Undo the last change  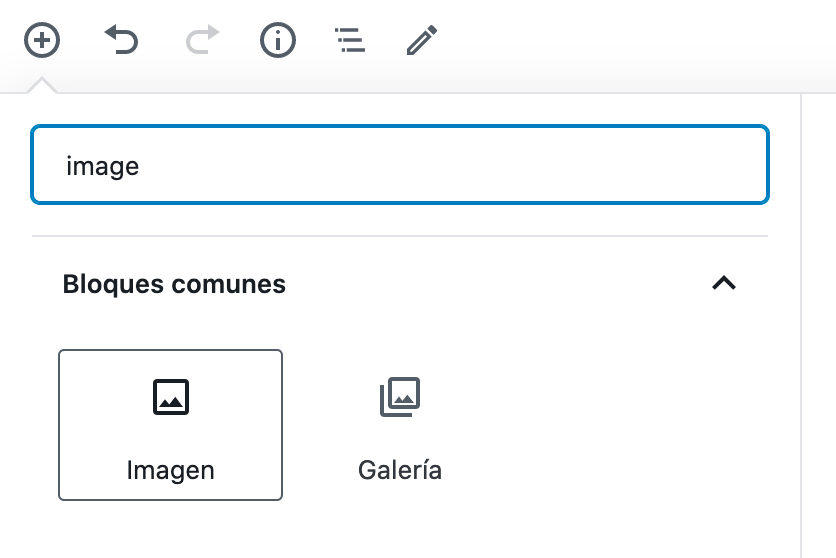click(122, 40)
